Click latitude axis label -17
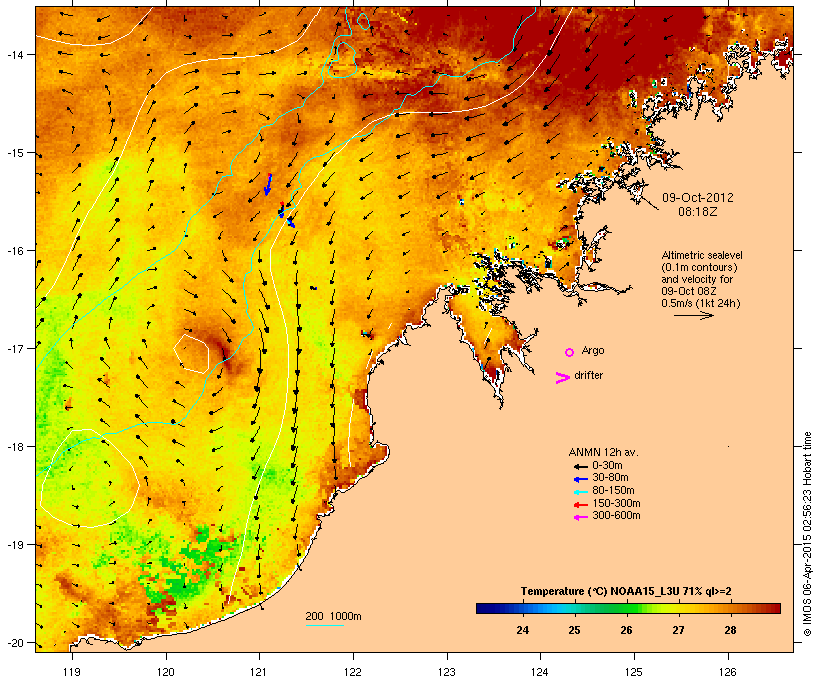Viewport: 820px width, 680px height. click(15, 348)
